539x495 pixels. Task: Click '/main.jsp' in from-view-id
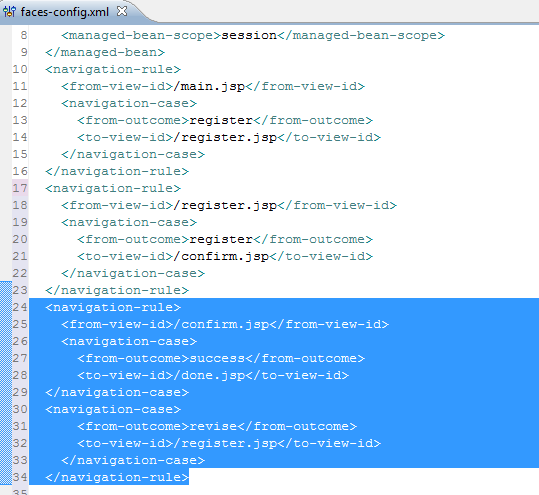pos(209,86)
